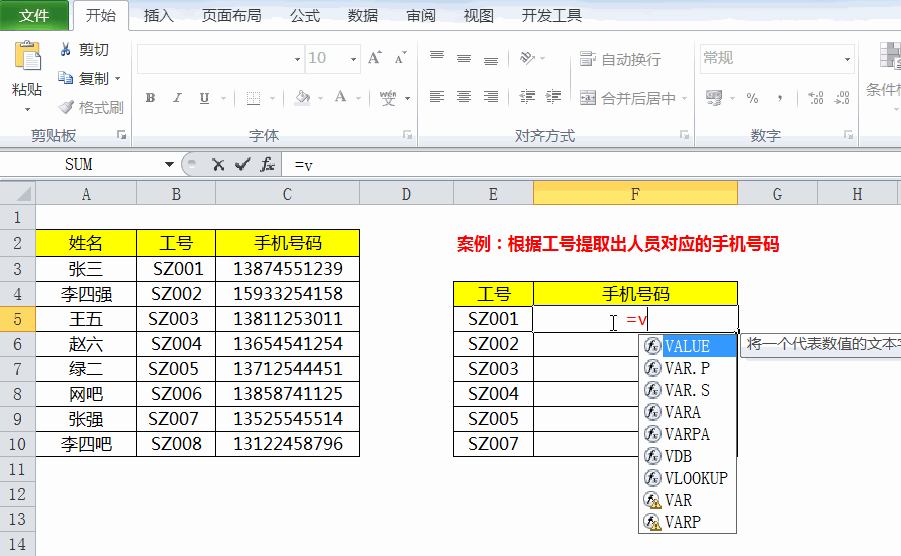Toggle italic formatting
This screenshot has width=901, height=556.
(x=179, y=98)
